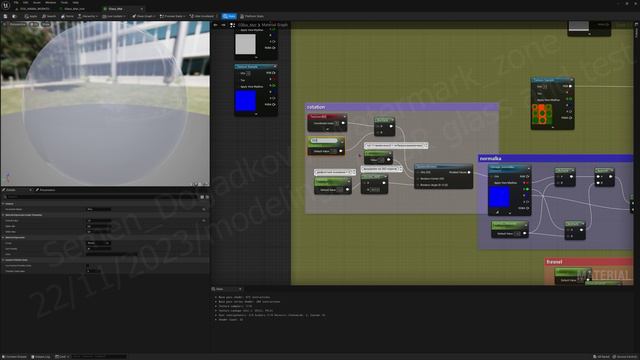Toggle the highlighted Stats toolbar button
The image size is (640, 360).
[229, 16]
